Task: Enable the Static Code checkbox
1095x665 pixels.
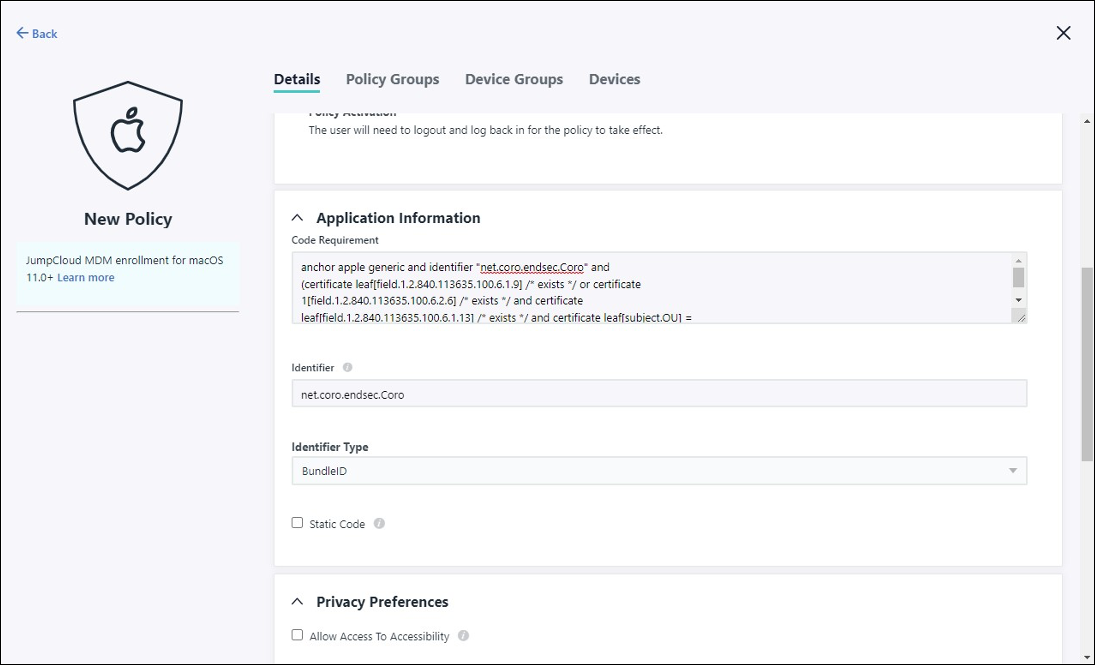Action: 297,523
